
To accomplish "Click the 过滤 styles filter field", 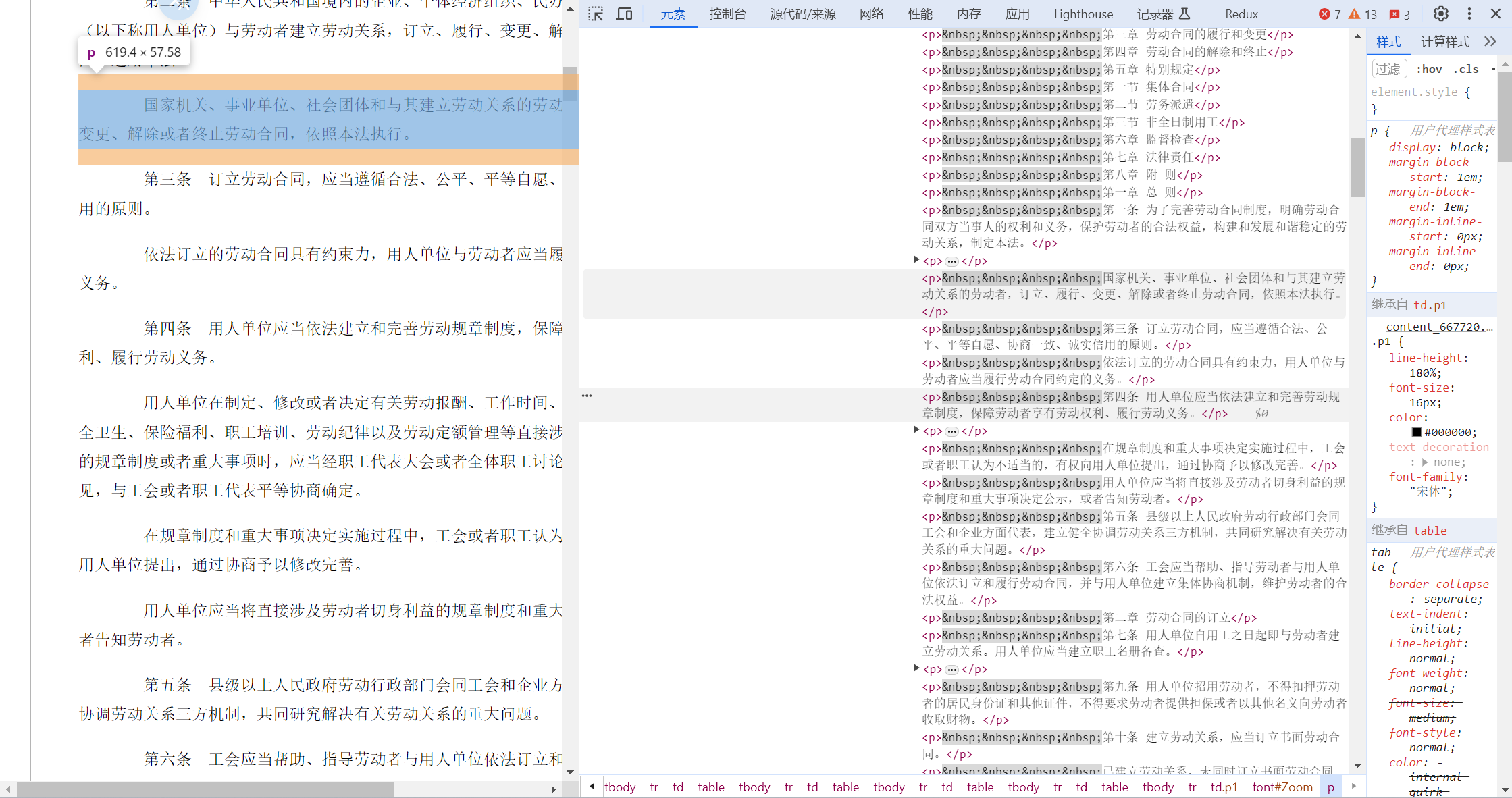I will 1388,69.
